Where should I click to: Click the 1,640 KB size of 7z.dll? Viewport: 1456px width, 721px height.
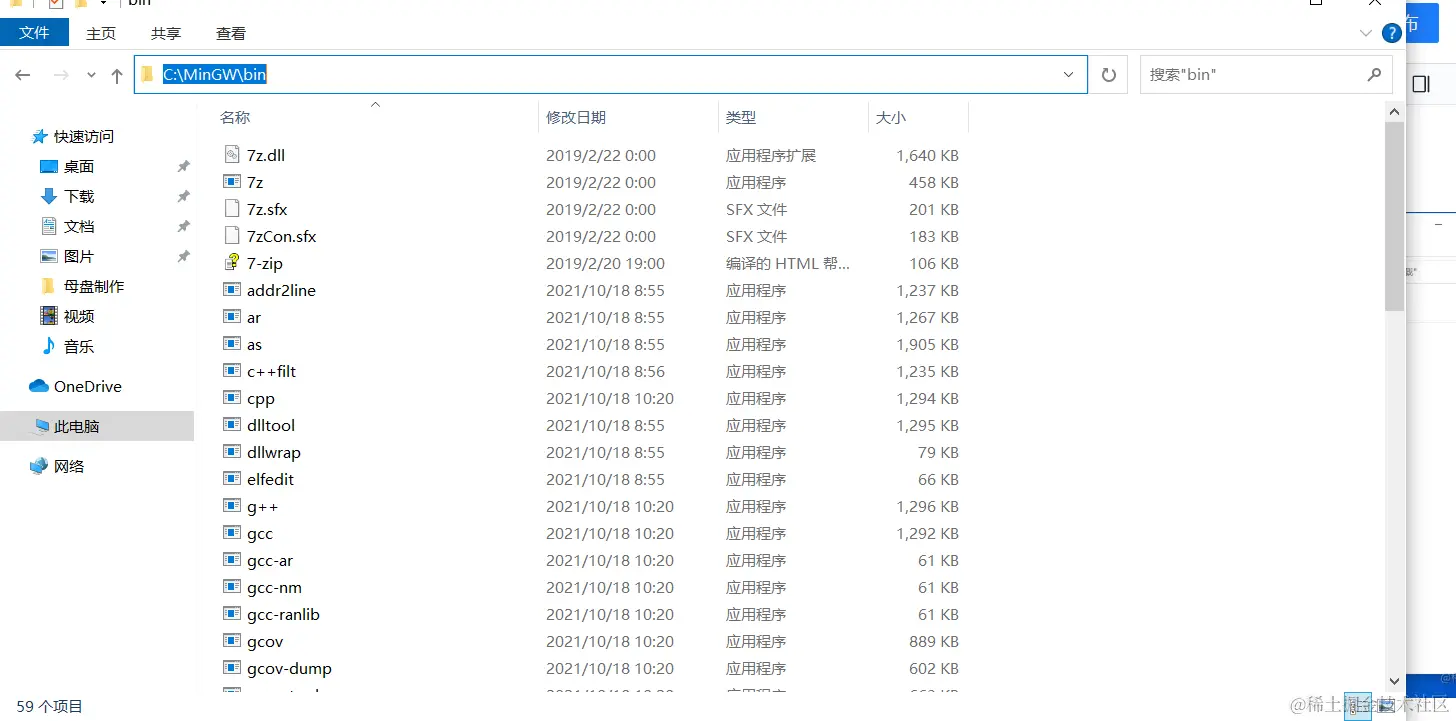(x=928, y=155)
